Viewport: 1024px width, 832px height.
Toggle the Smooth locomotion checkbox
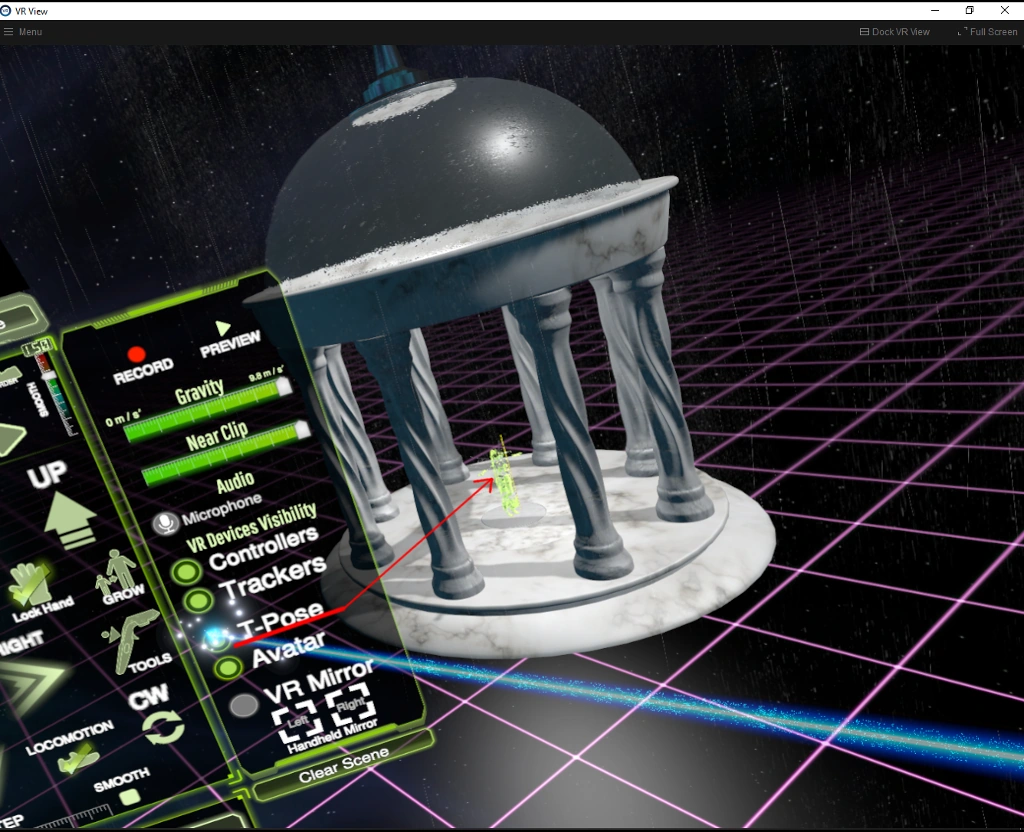tap(130, 797)
